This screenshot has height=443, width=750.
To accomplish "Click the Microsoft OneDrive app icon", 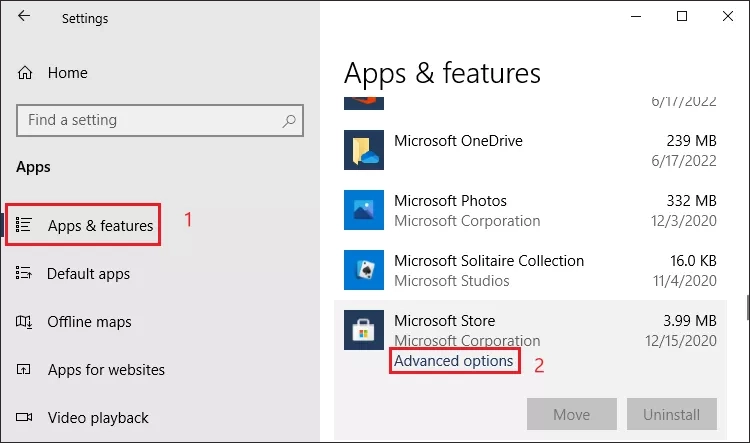I will (364, 150).
